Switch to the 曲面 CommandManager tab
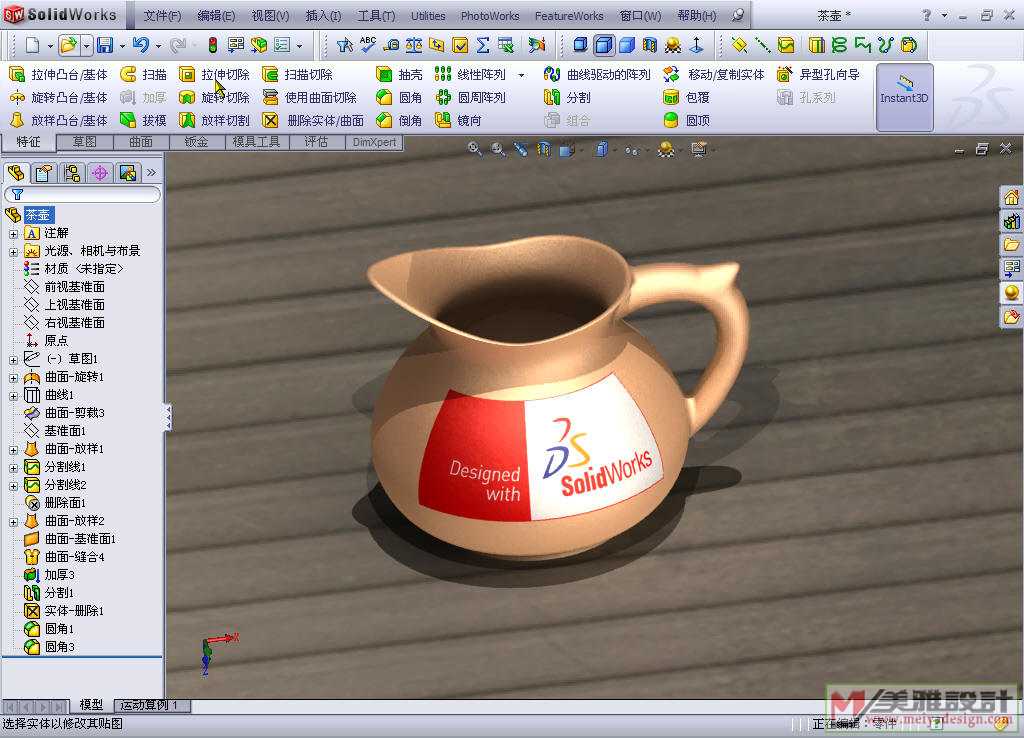The width and height of the screenshot is (1024, 738). pyautogui.click(x=140, y=142)
